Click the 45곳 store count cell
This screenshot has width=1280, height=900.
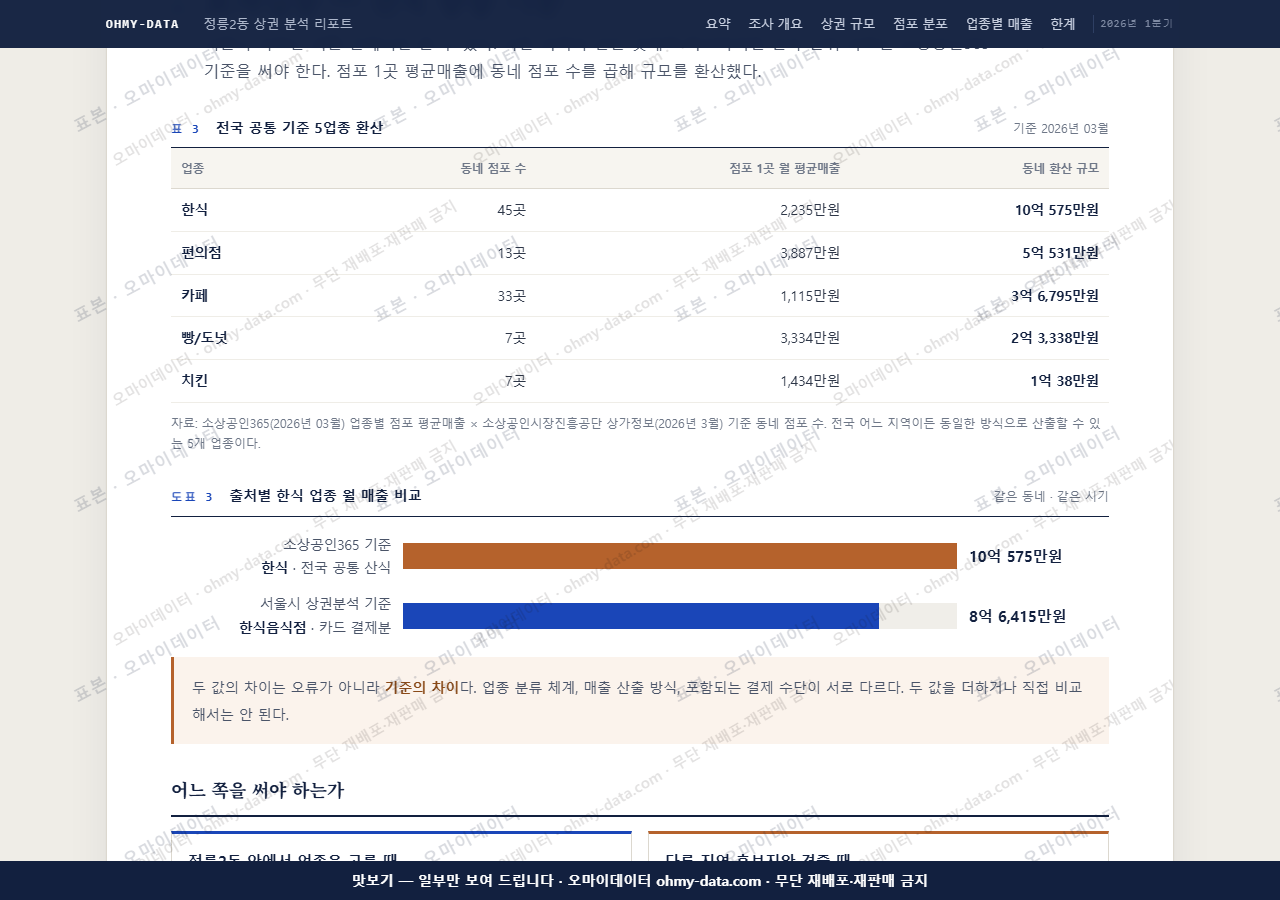click(x=511, y=210)
